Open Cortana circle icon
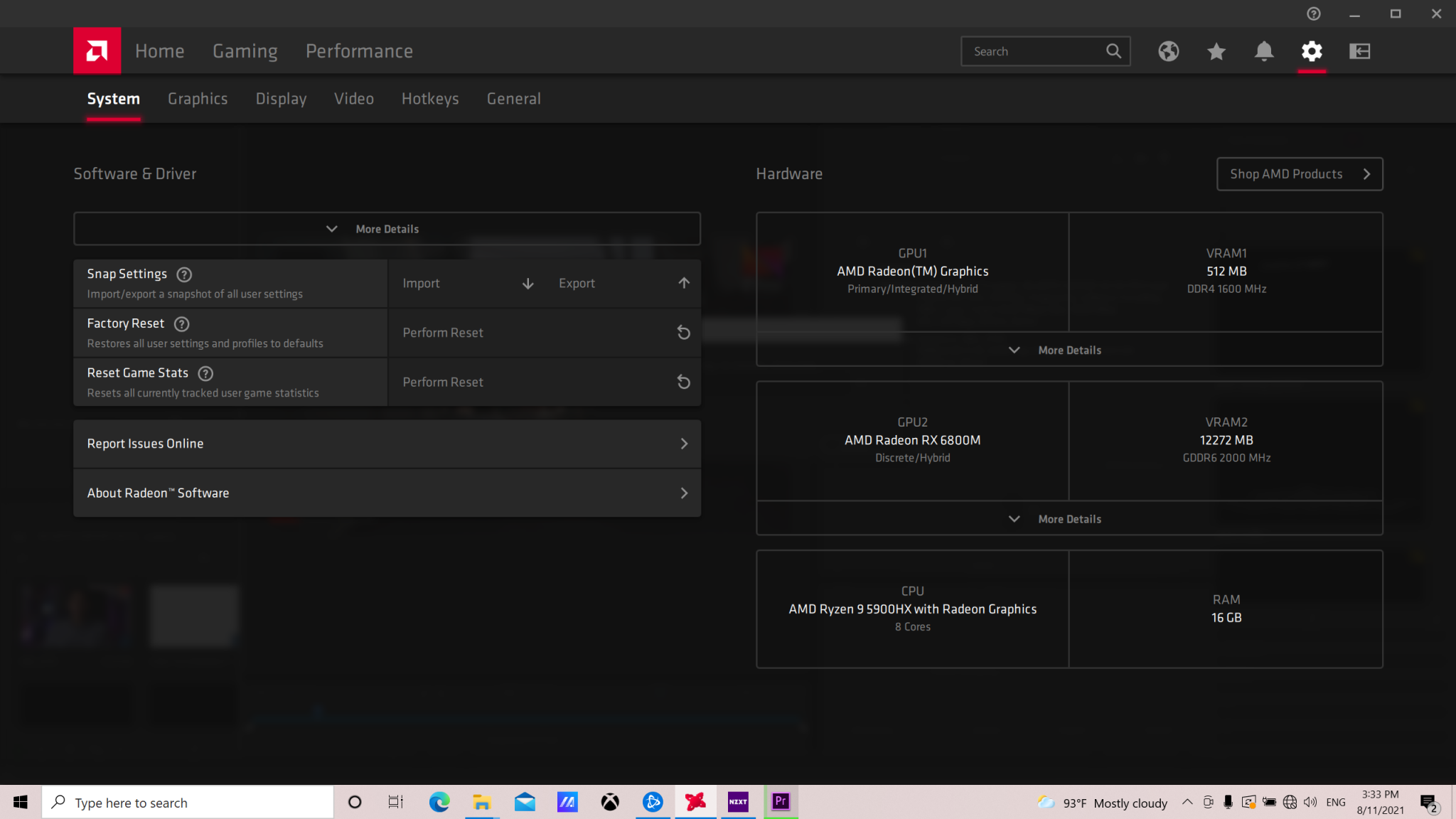Screen dimensions: 1456x819 click(354, 802)
